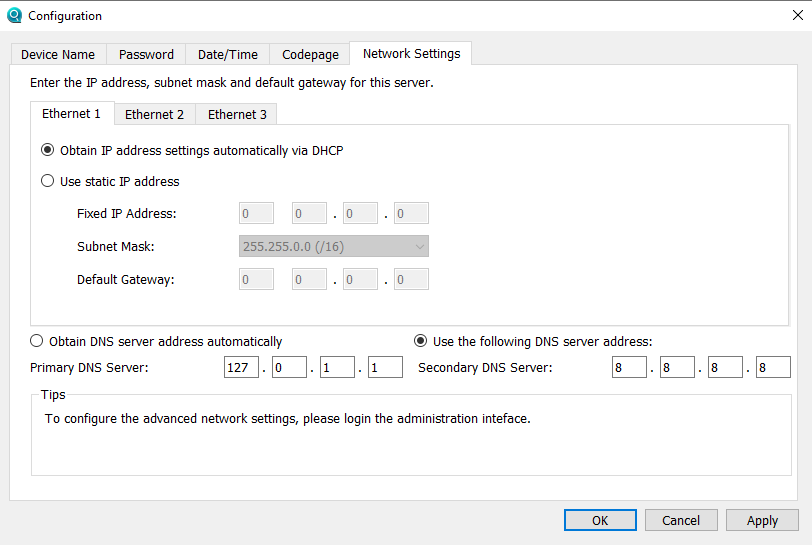
Task: Click the first Fixed IP Address octet field
Action: coord(256,213)
